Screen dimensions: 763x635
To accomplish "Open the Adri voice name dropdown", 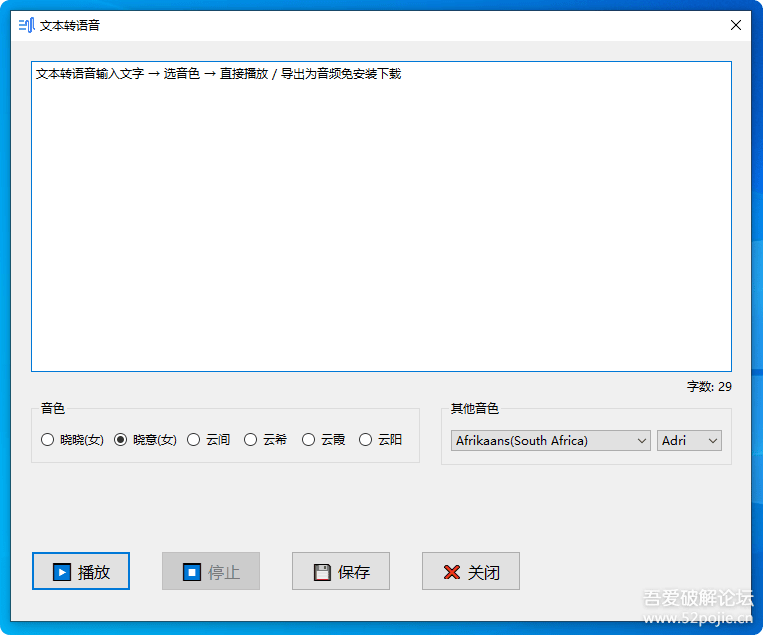I will coord(689,440).
